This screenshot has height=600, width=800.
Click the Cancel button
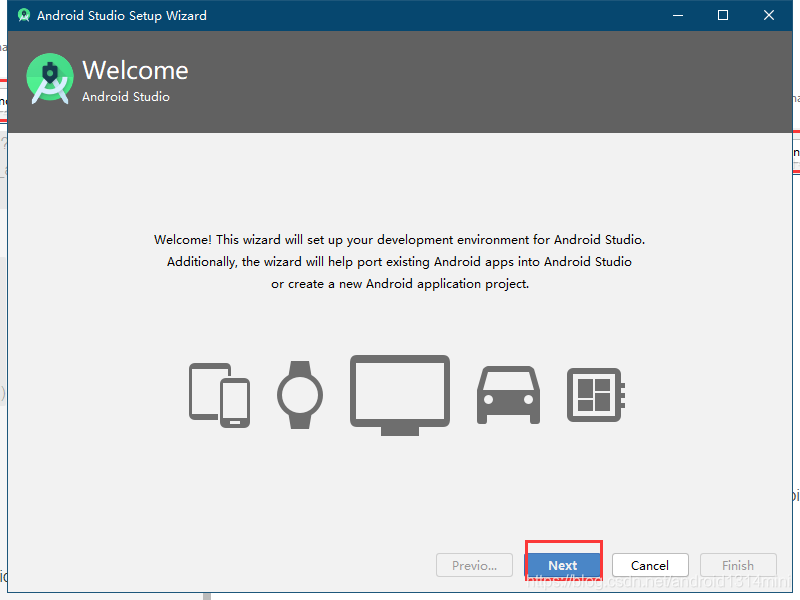pos(650,565)
